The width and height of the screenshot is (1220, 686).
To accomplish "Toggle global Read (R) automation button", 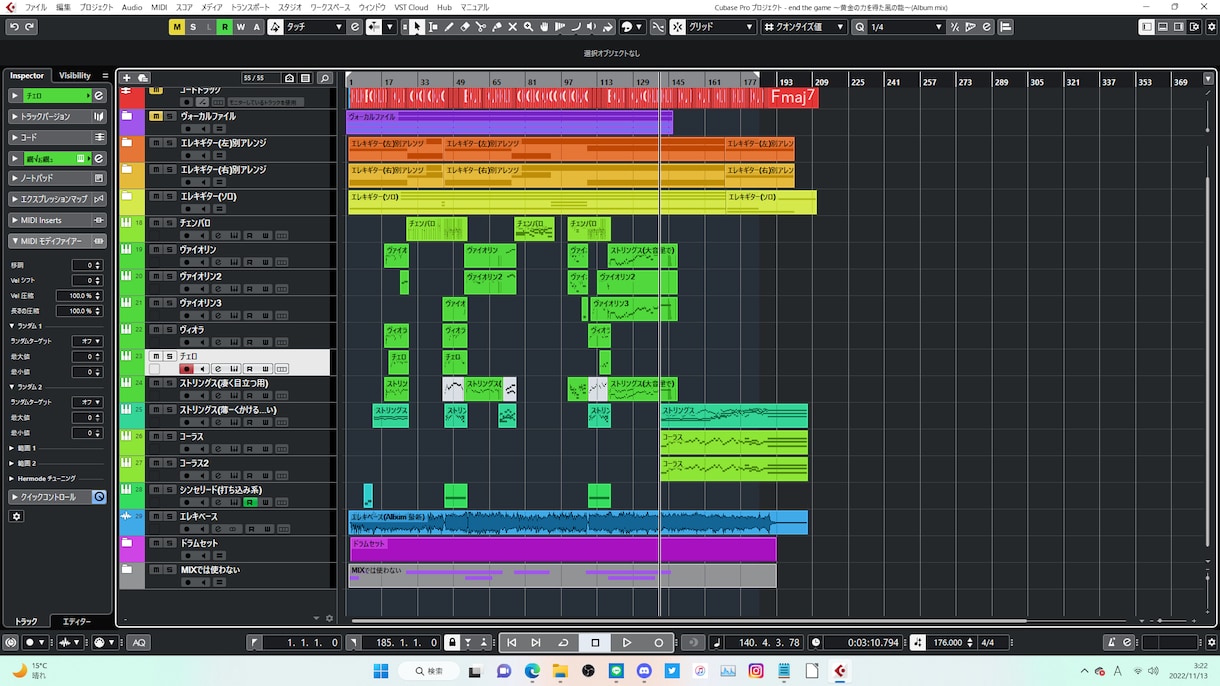I will 225,27.
